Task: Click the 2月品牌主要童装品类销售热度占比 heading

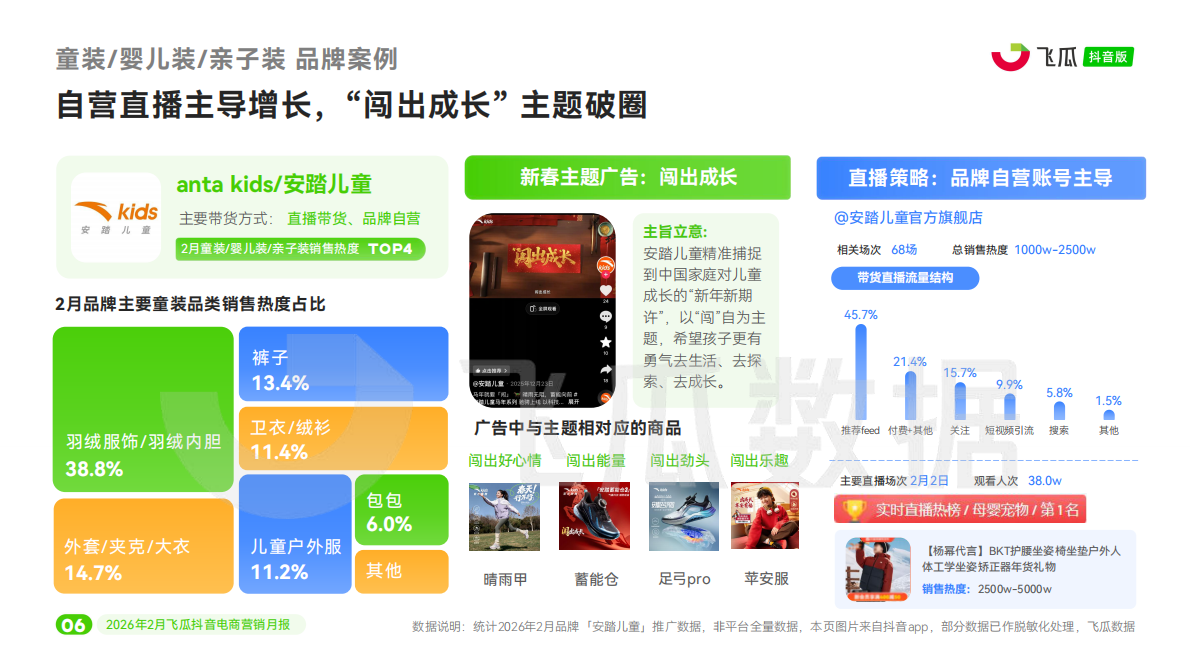Action: coord(190,304)
